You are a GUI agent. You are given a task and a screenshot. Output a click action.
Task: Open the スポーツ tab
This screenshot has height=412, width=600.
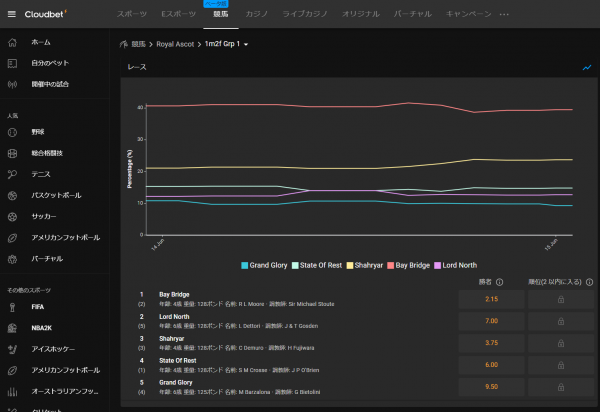(132, 14)
